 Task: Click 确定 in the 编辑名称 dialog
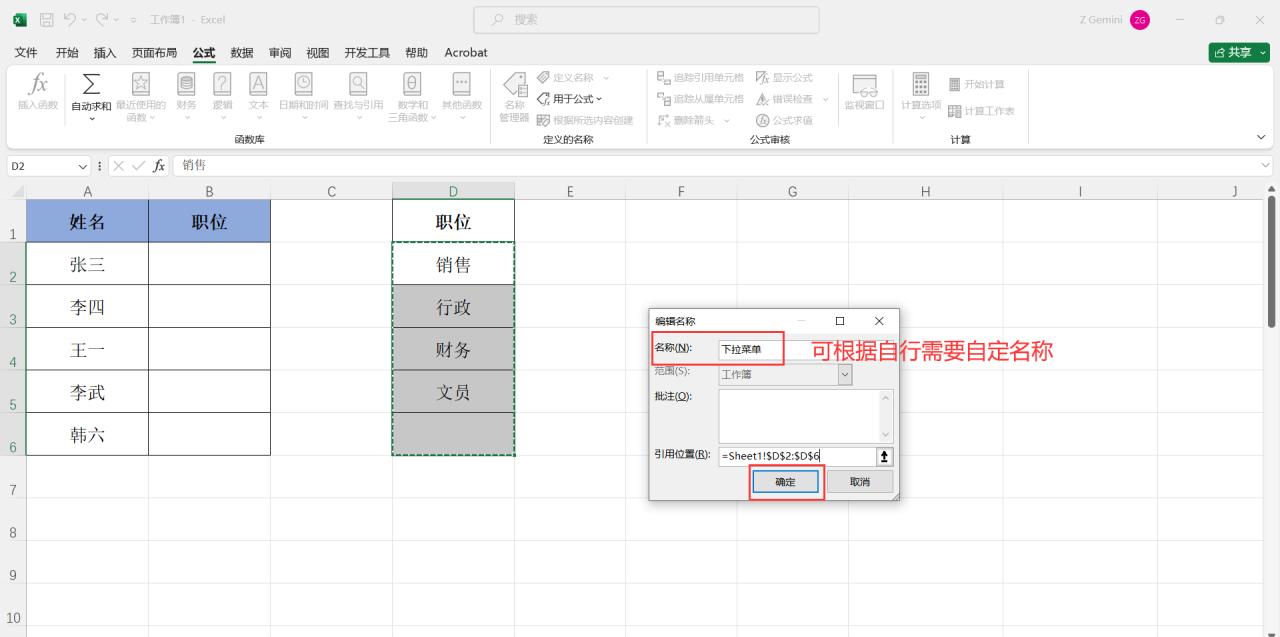786,482
